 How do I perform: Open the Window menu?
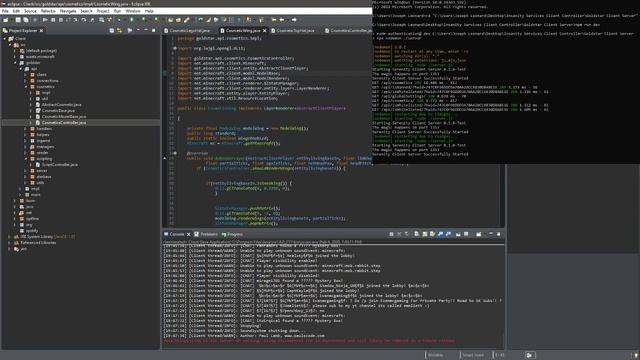pyautogui.click(x=133, y=11)
